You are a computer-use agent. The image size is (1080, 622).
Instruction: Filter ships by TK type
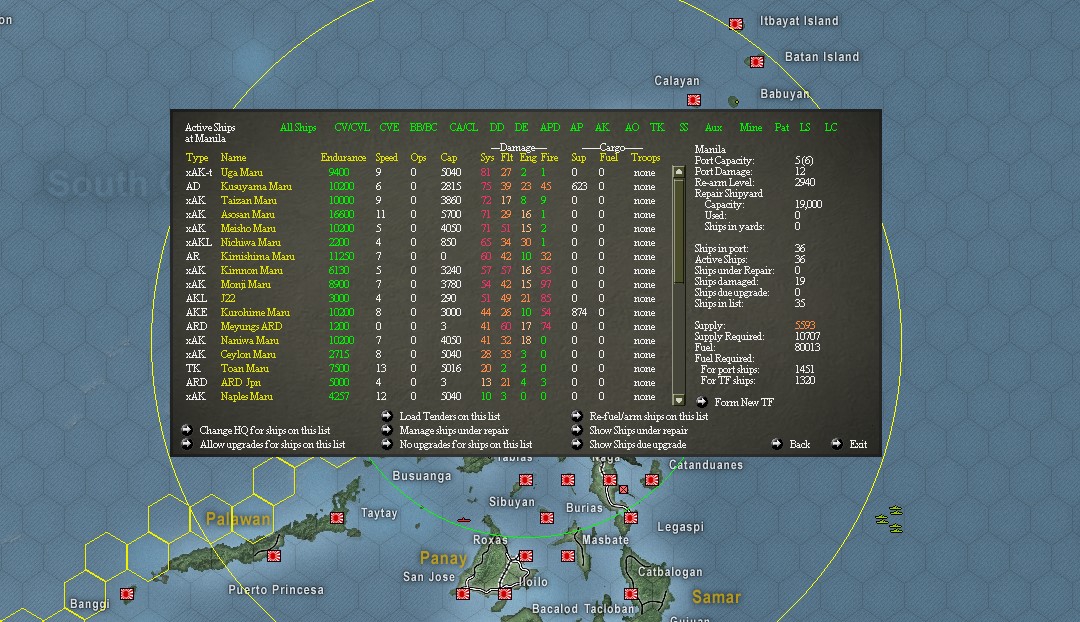657,127
